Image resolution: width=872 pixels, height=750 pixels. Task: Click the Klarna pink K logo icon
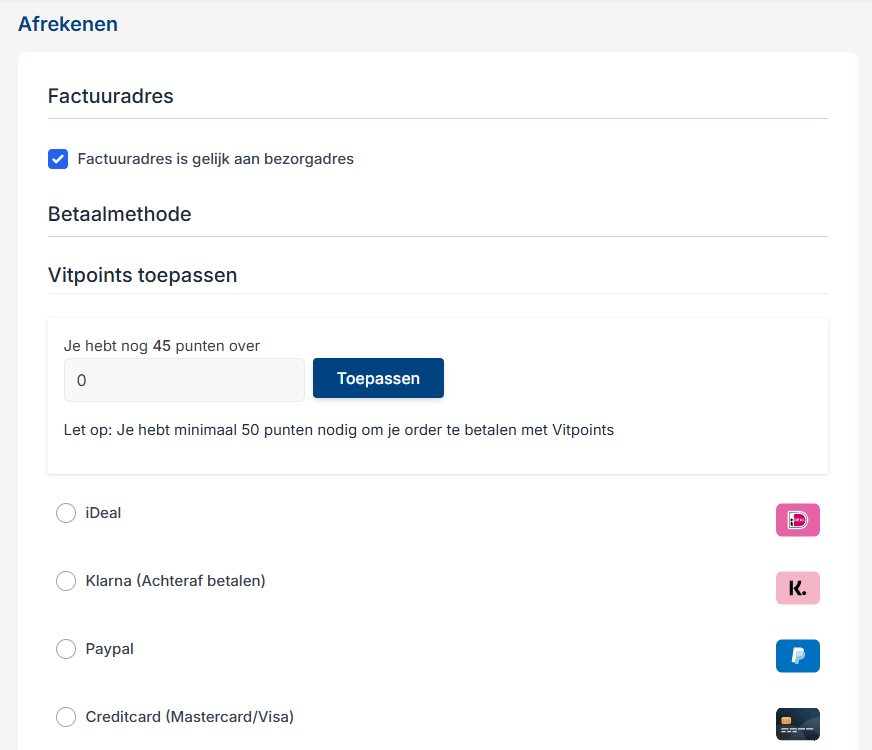point(797,588)
